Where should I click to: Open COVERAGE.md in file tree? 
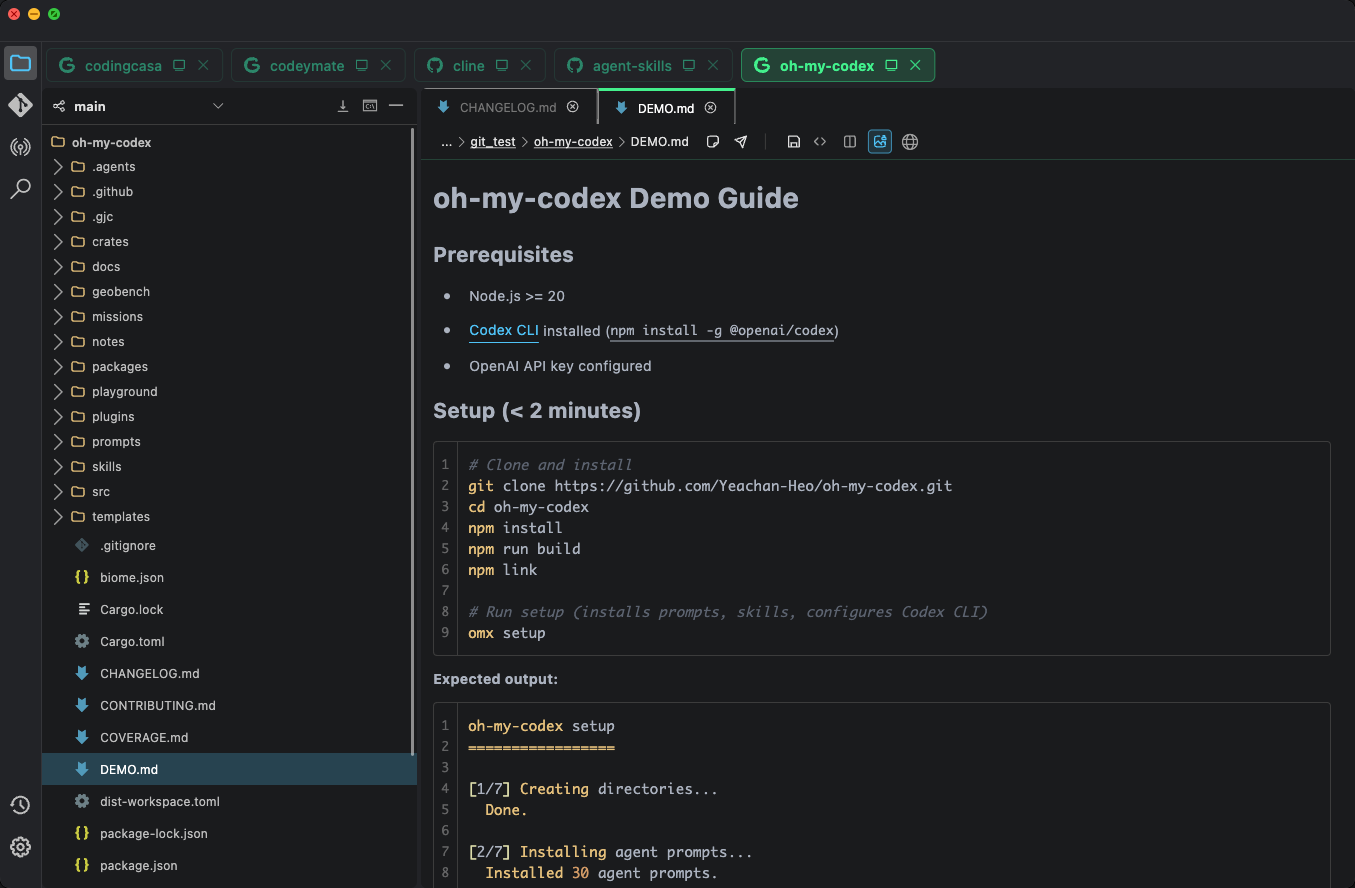pos(229,738)
